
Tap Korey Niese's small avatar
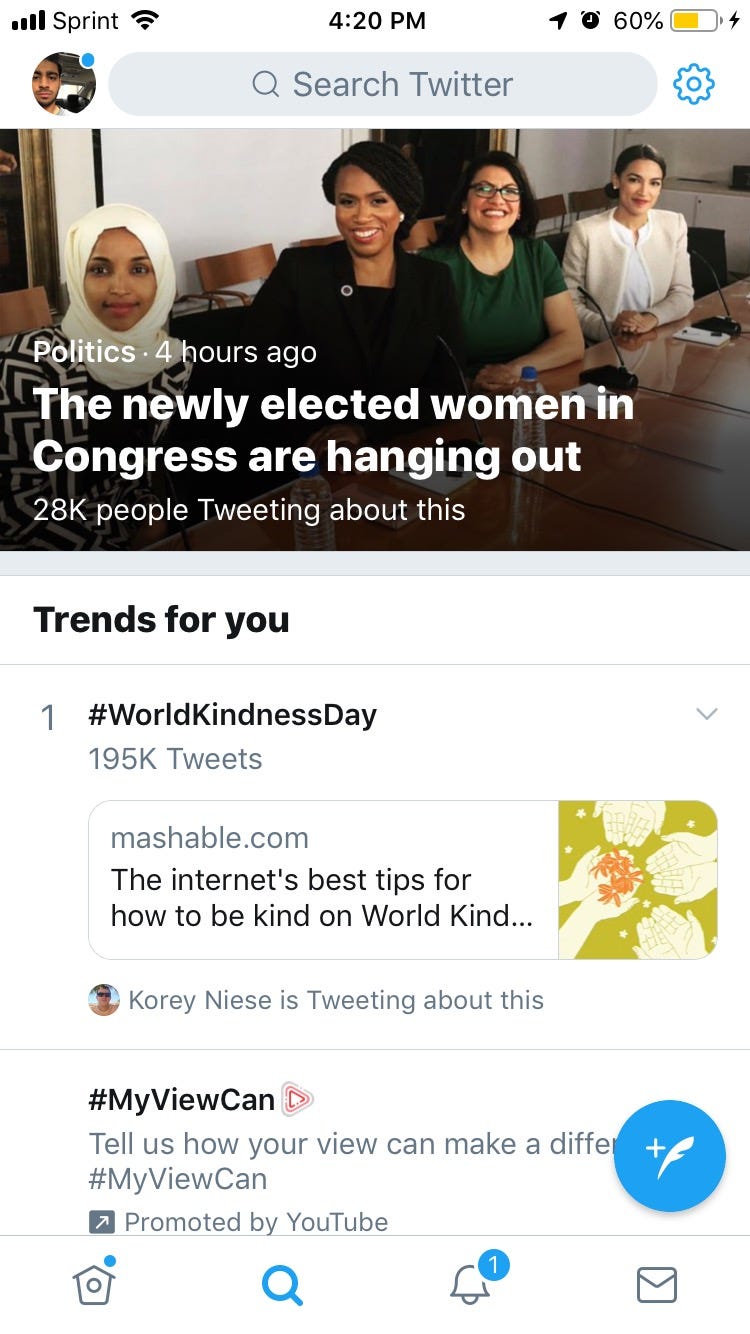[x=103, y=1000]
